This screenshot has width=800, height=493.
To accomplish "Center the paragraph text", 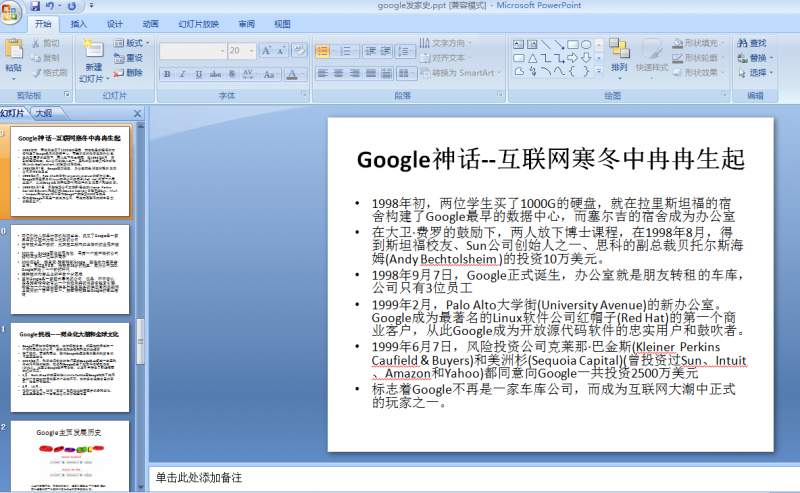I will [338, 74].
